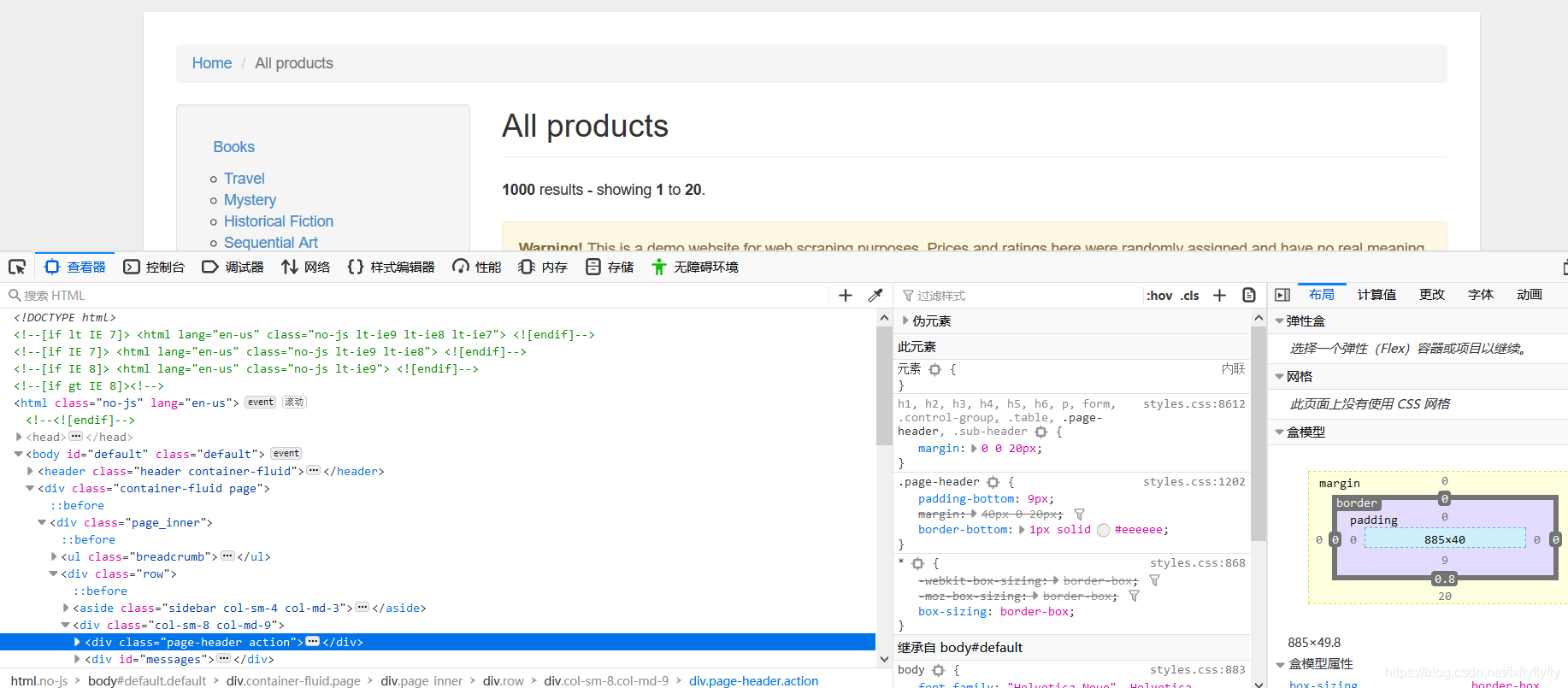
Task: Expand the 伪元素 pseudo-elements section
Action: [x=905, y=320]
